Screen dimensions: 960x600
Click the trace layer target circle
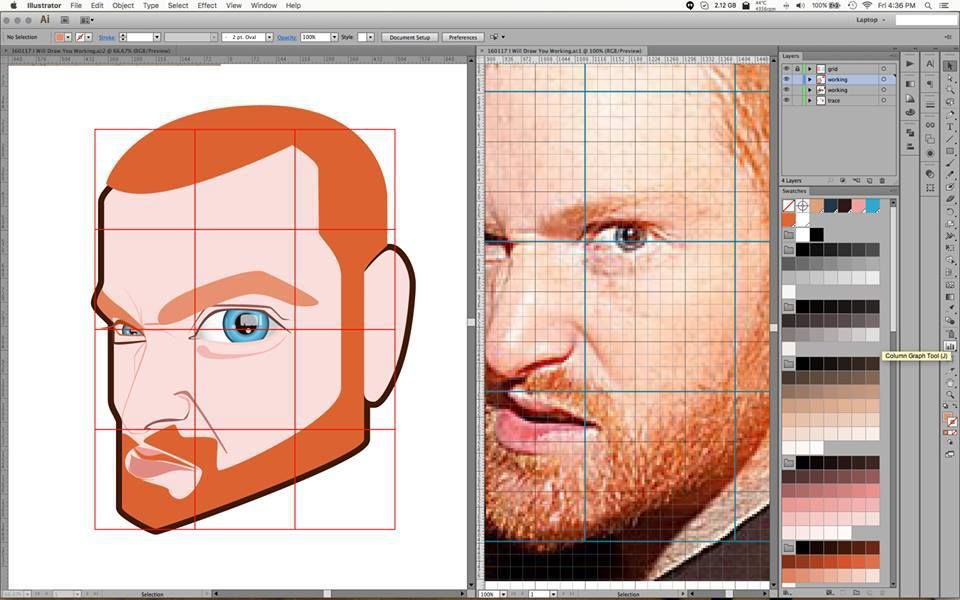(883, 100)
